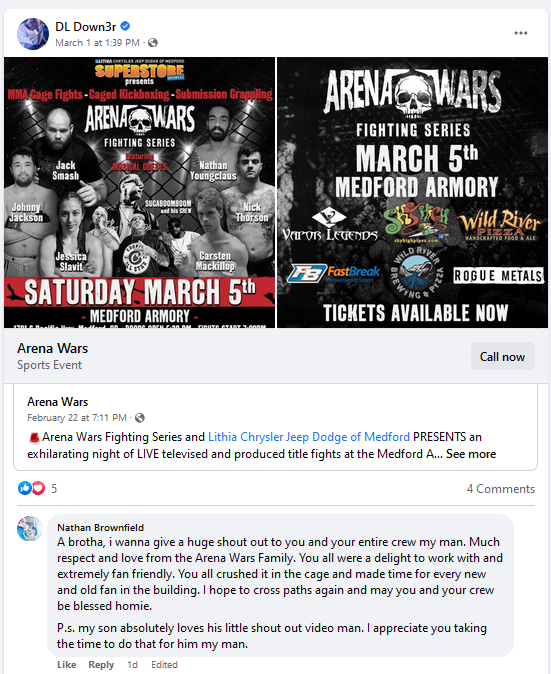The image size is (551, 674).
Task: Open the Saturday March 5th fight poster image
Action: [139, 193]
